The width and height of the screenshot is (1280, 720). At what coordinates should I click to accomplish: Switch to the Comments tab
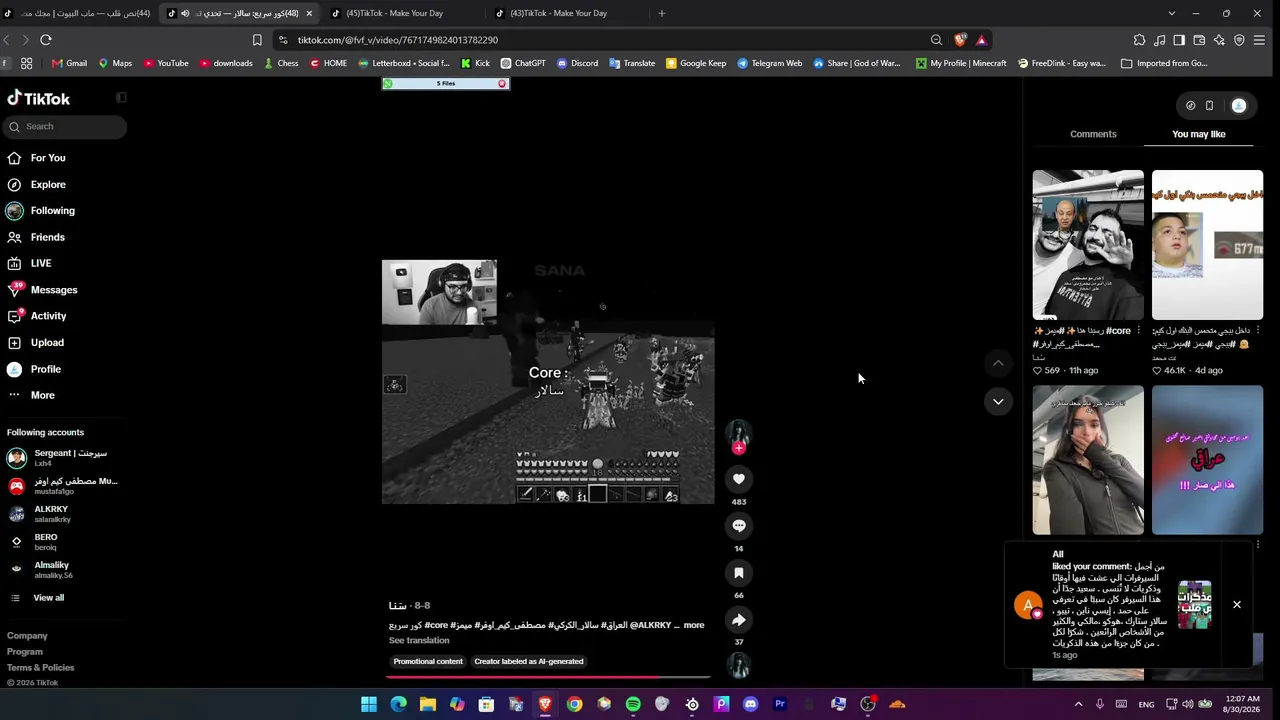pyautogui.click(x=1093, y=134)
